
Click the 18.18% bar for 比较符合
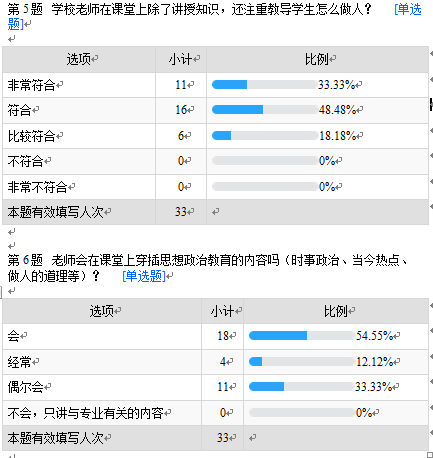coord(264,135)
